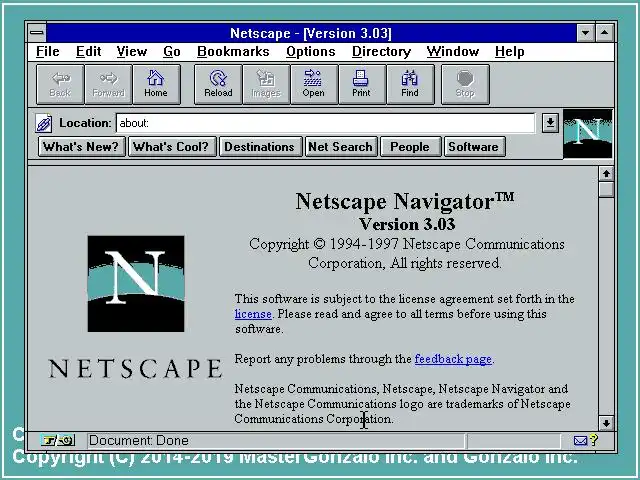Click the security key icon in status bar

57,441
